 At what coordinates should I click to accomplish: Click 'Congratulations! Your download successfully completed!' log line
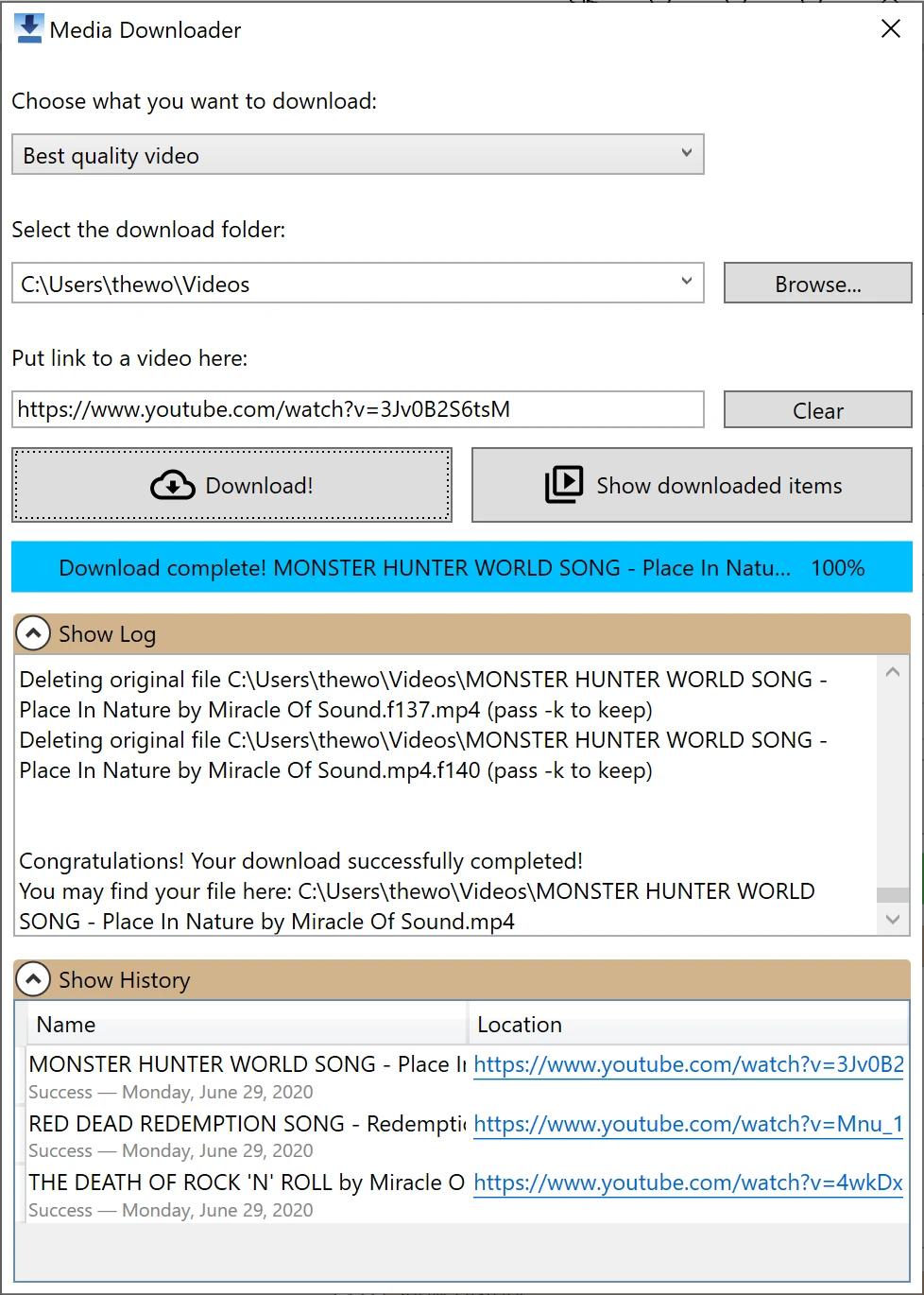coord(301,861)
